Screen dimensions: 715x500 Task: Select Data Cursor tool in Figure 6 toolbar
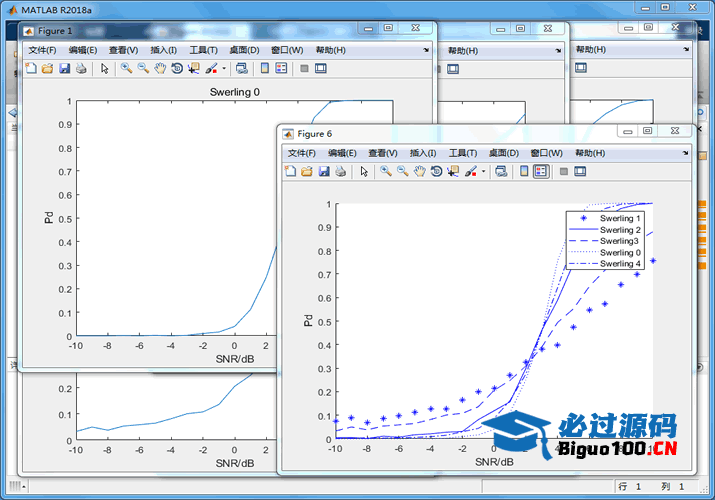click(x=453, y=171)
